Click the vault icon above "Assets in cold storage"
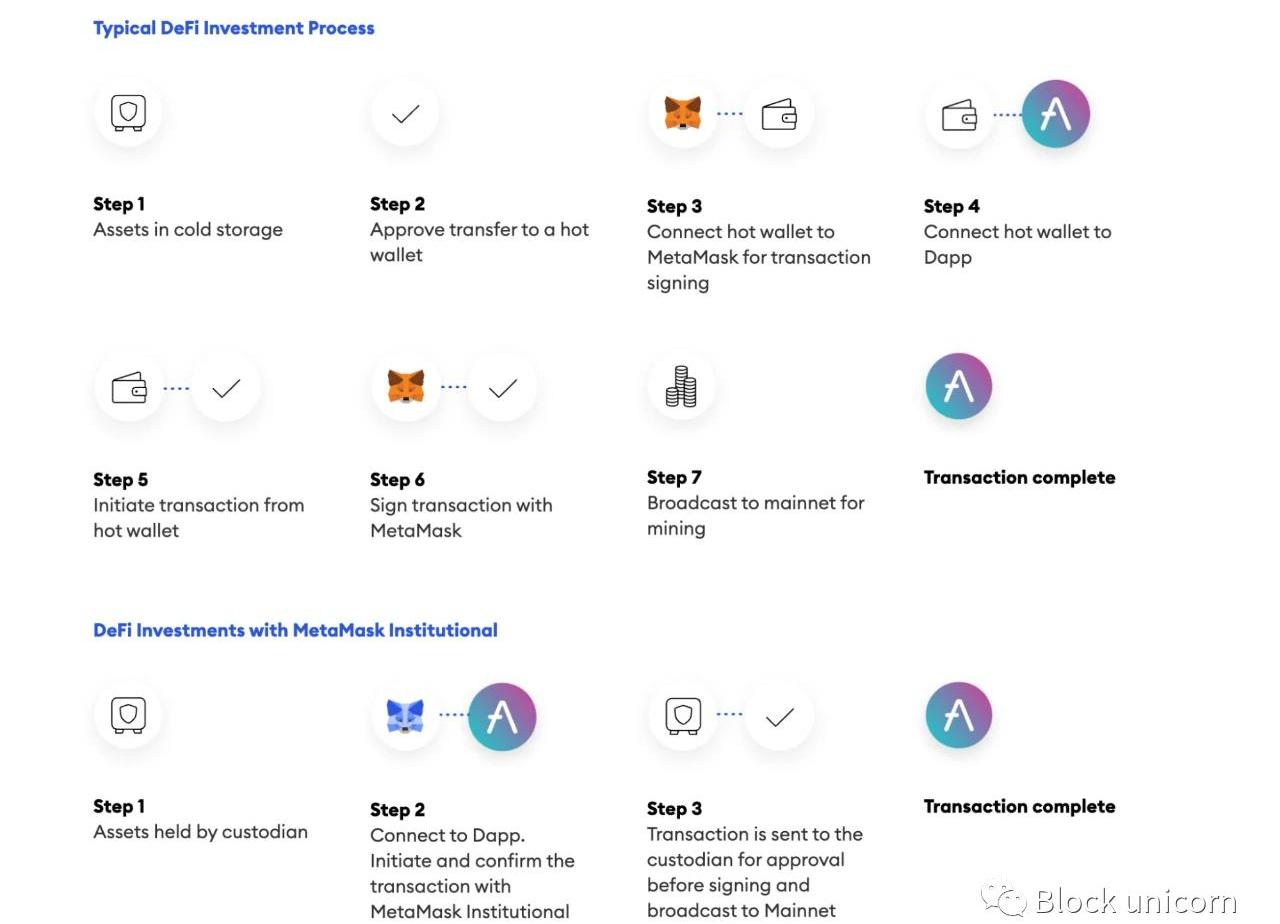 [x=128, y=113]
